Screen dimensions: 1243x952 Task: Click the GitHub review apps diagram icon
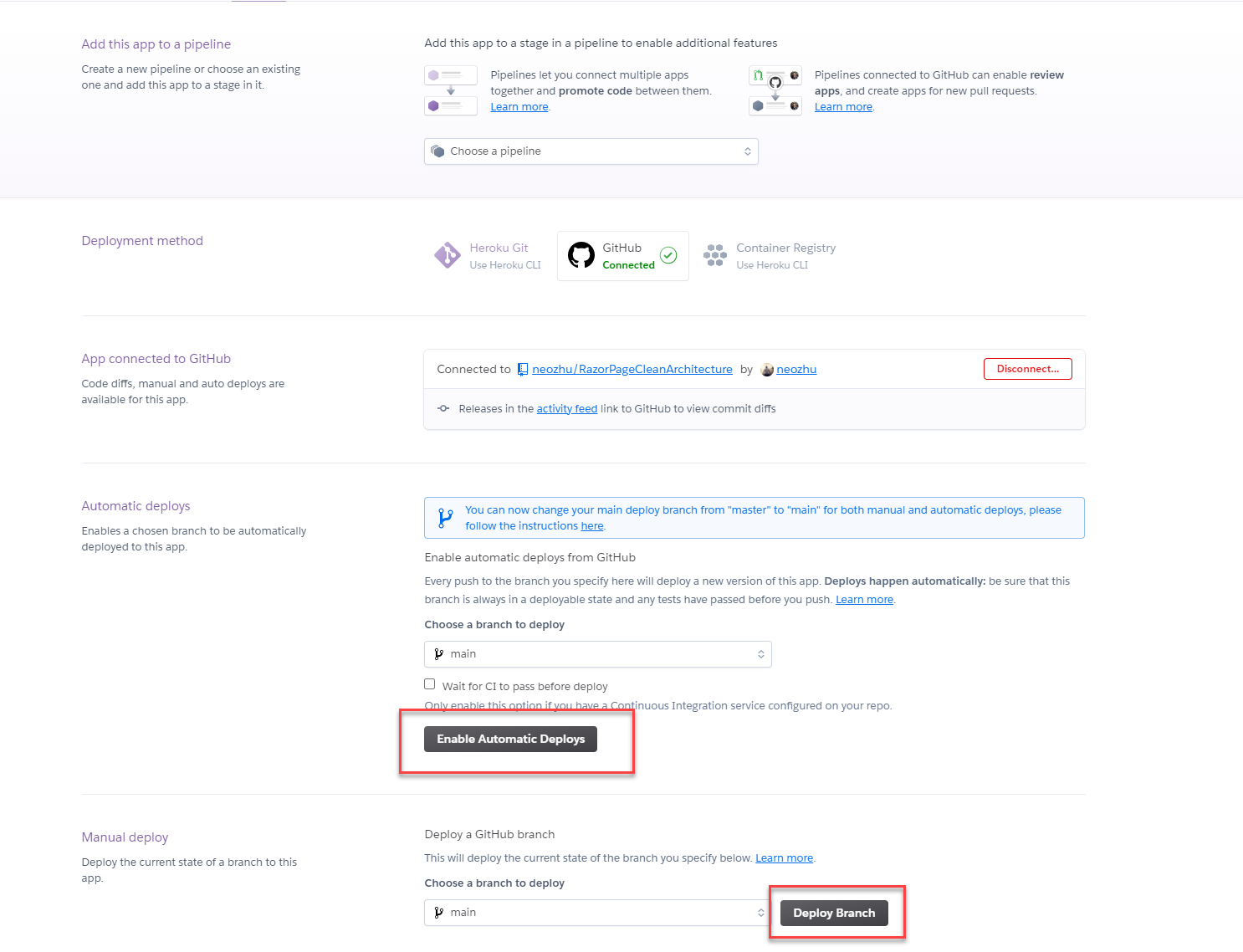tap(775, 90)
